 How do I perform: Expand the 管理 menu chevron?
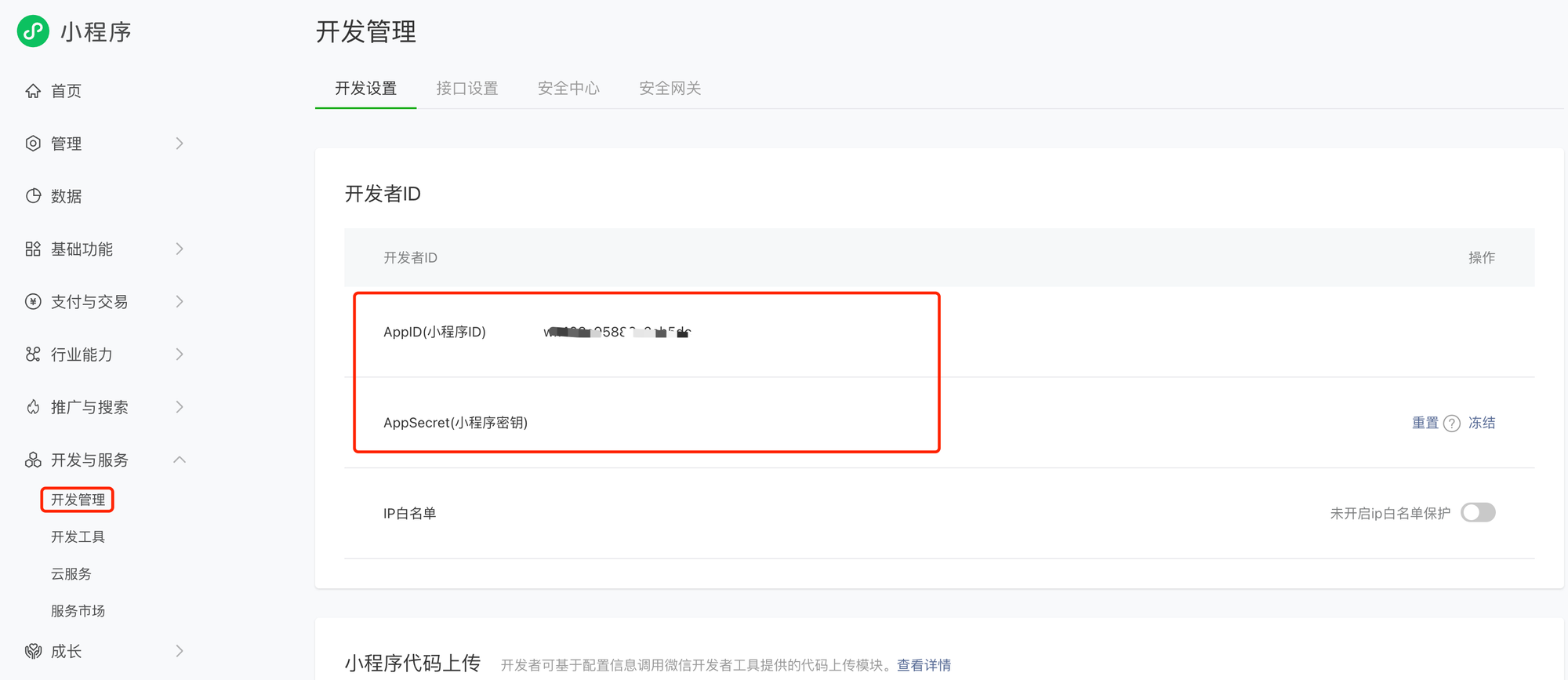[180, 144]
